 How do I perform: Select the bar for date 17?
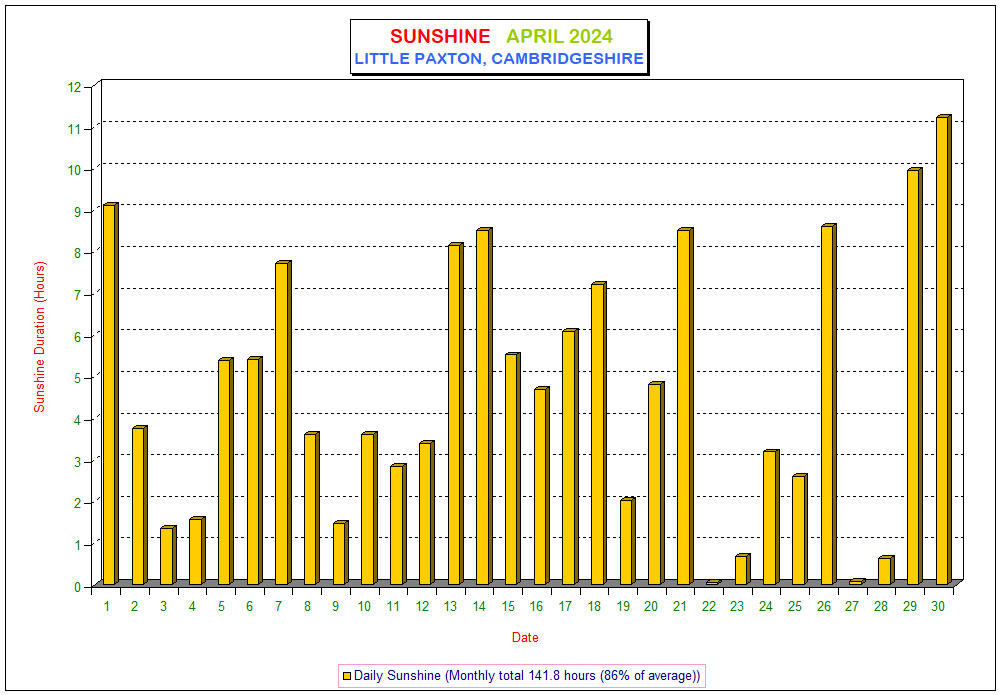[570, 458]
